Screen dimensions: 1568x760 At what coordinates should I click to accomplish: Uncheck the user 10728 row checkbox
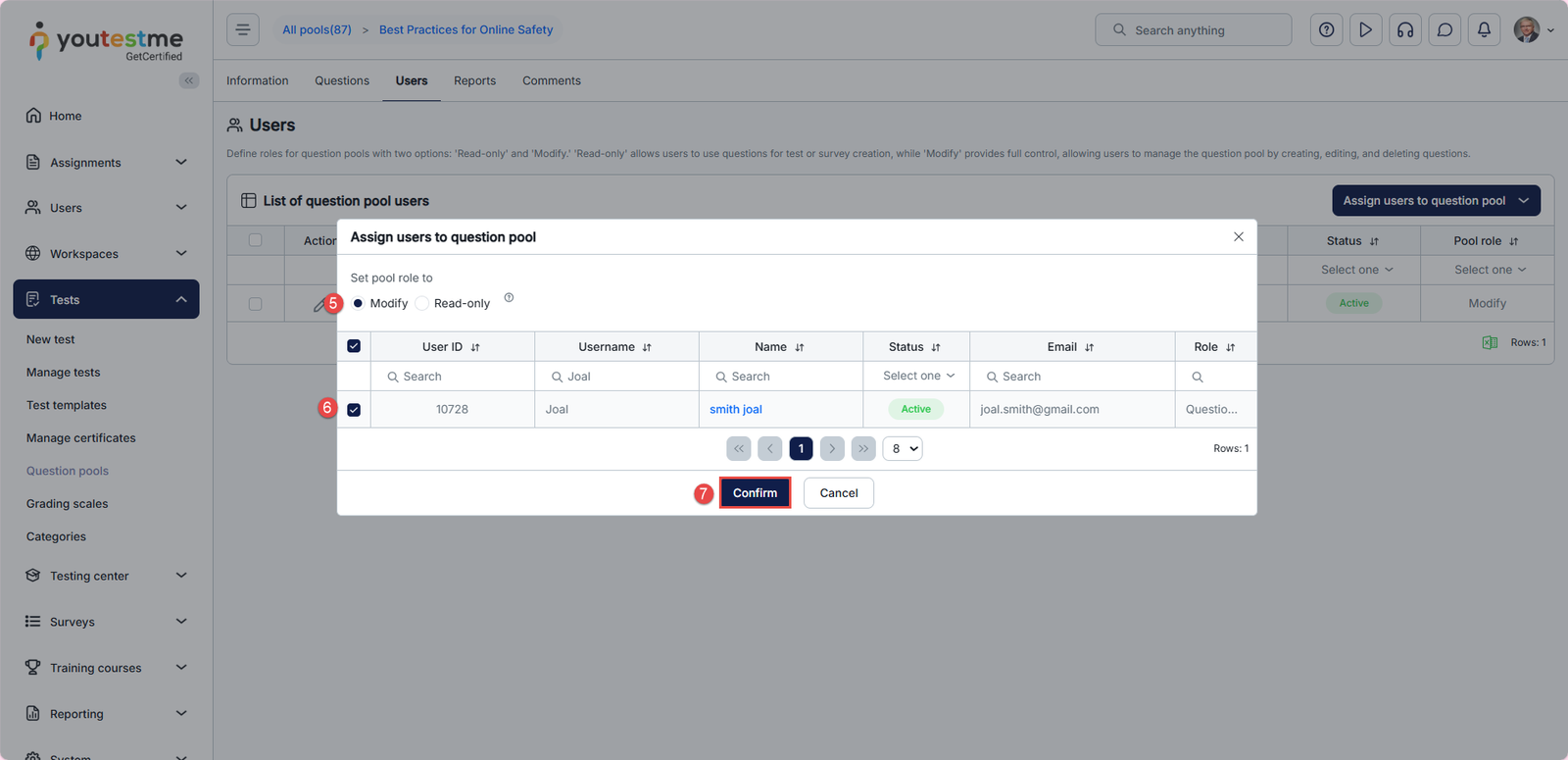[x=354, y=410]
